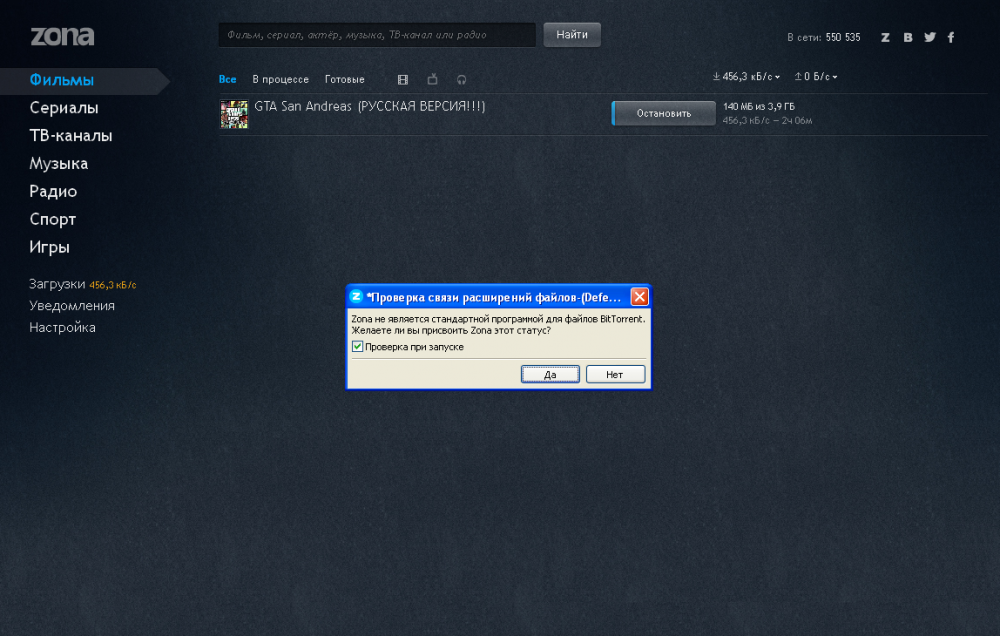Select Фильмы in sidebar
Viewport: 1000px width, 636px height.
61,80
